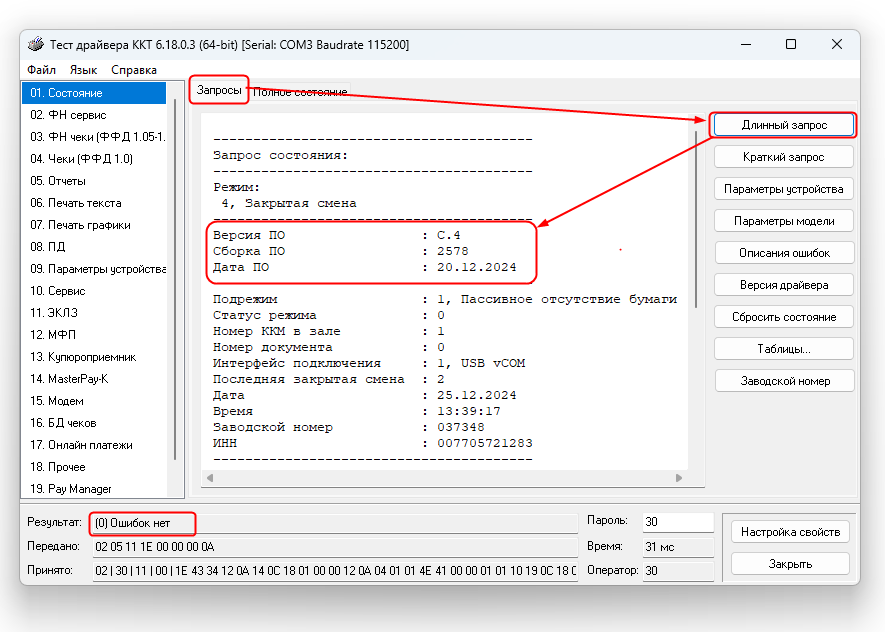
Task: Select 05. Отчеты in the list
Action: [58, 181]
